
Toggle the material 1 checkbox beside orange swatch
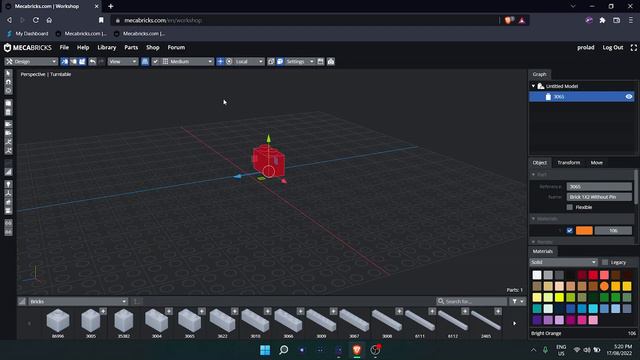(x=570, y=231)
